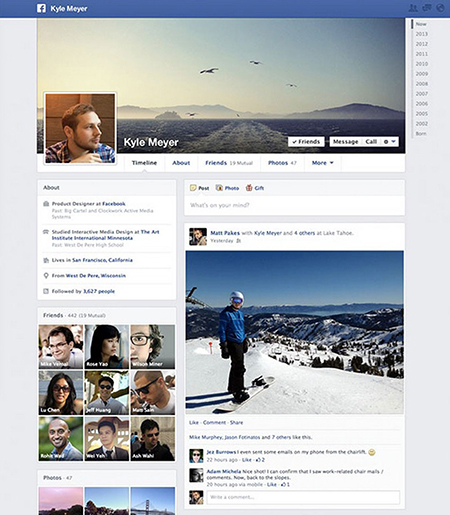Open Jez Burrows commenter name
This screenshot has height=515, width=450.
click(221, 452)
